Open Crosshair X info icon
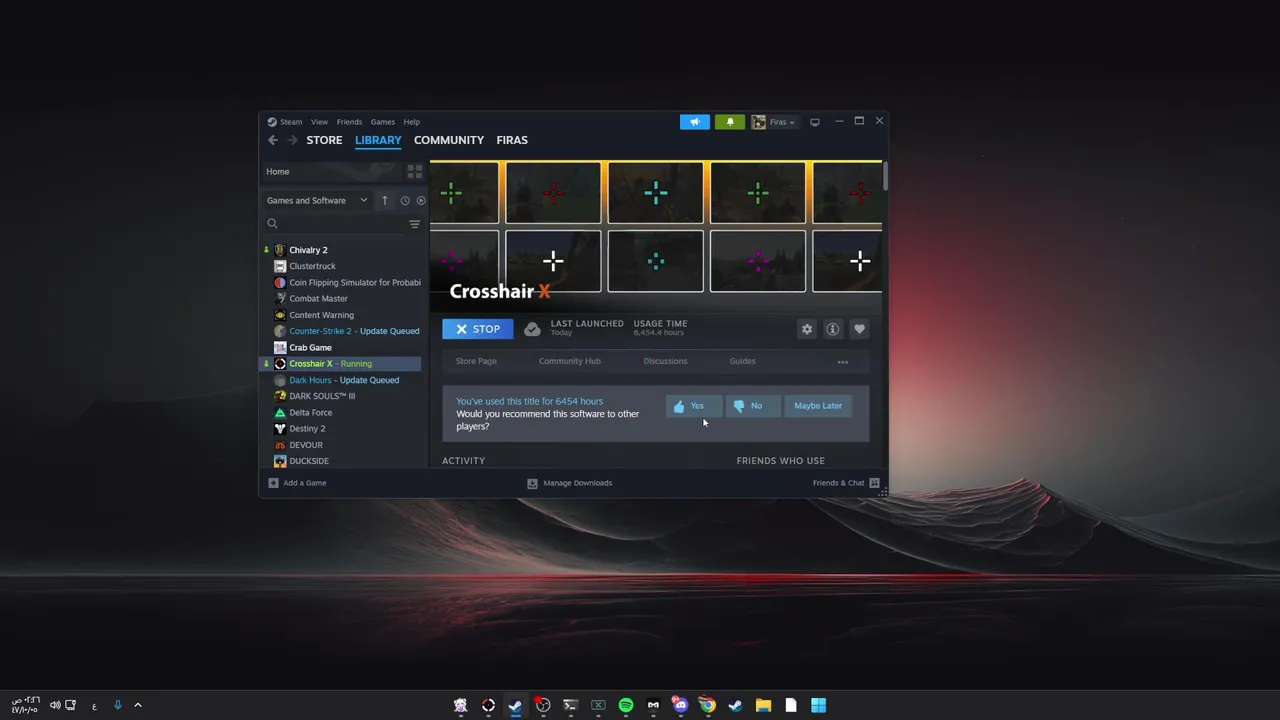 pyautogui.click(x=833, y=329)
